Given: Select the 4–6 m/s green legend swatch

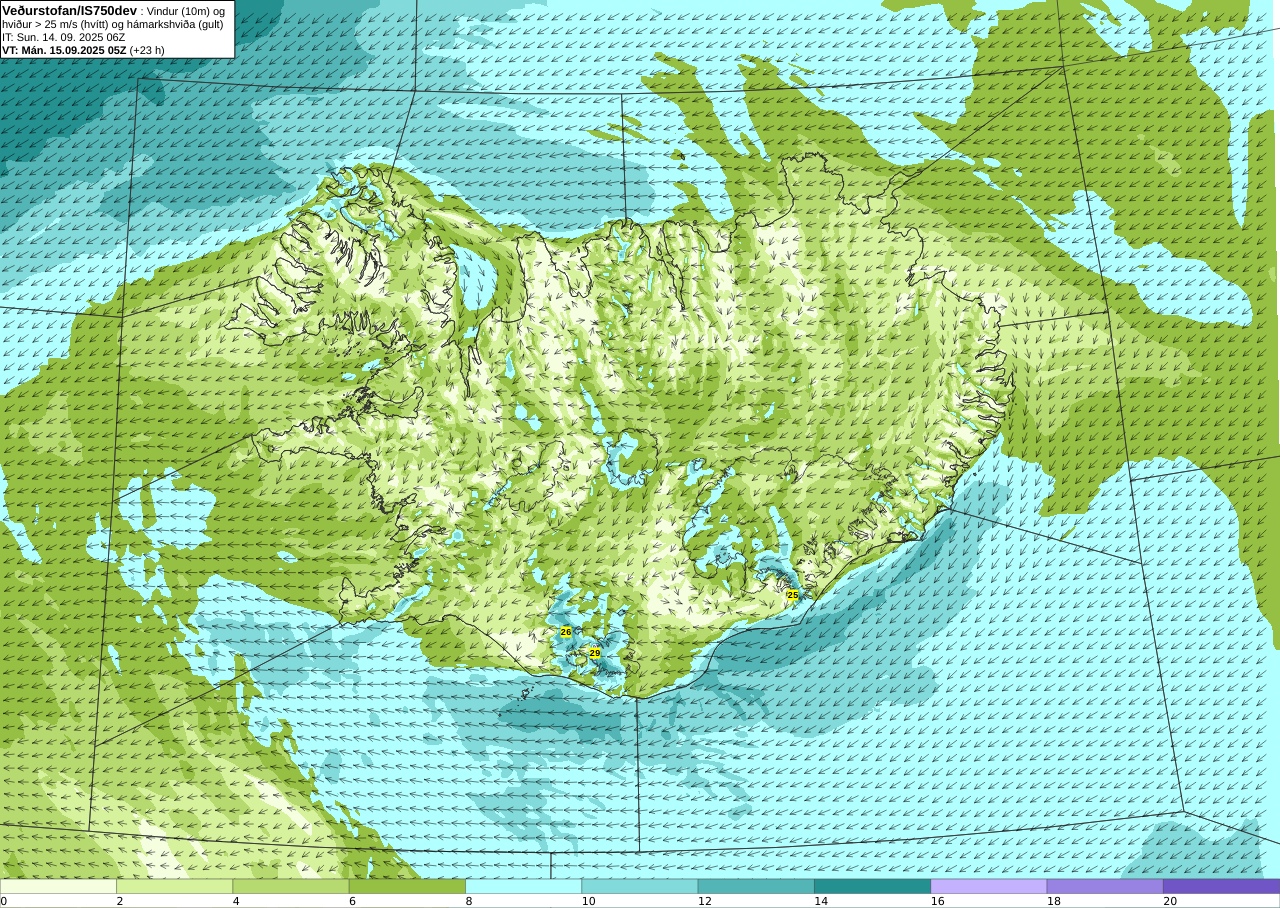Looking at the screenshot, I should pyautogui.click(x=291, y=886).
